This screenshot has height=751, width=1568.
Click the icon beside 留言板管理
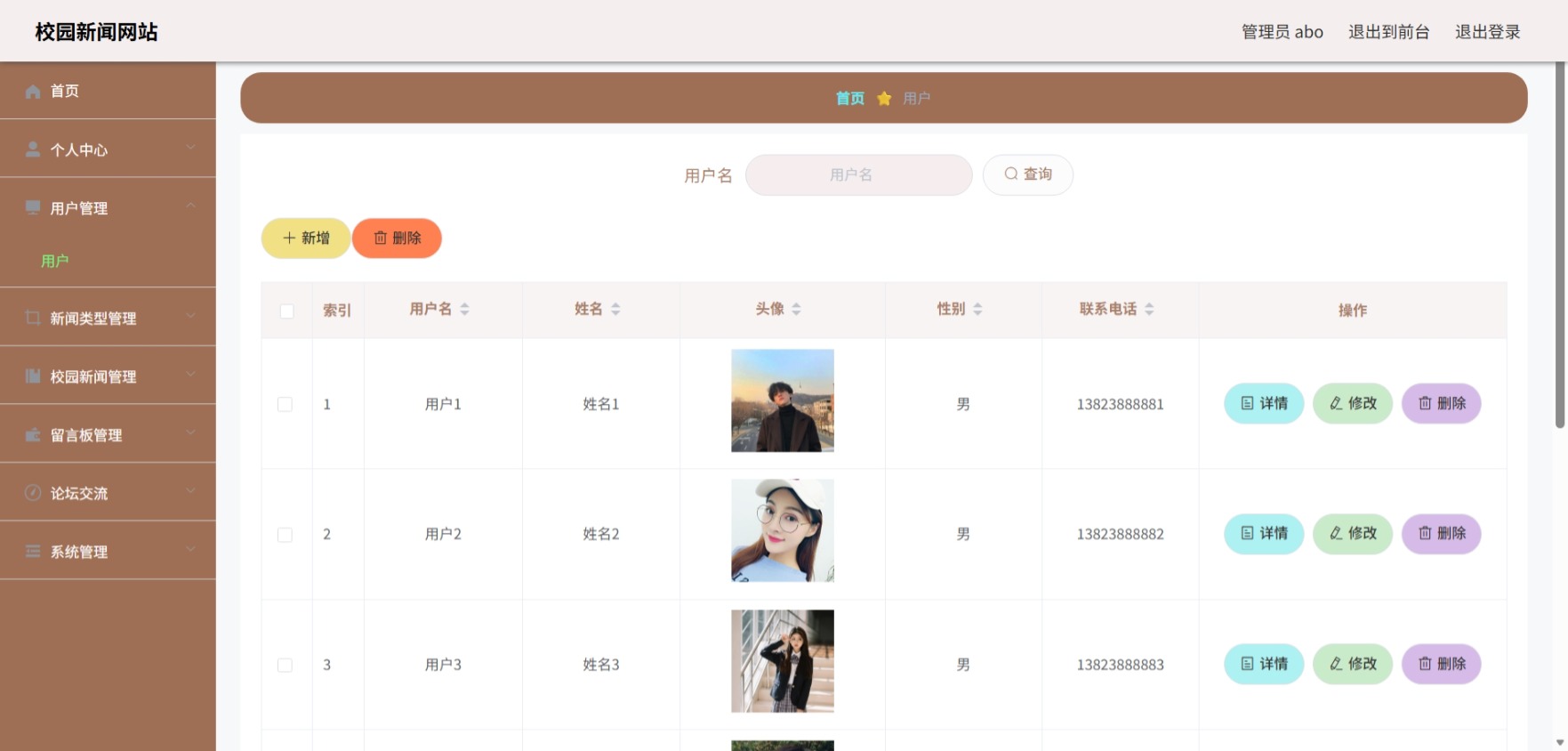33,435
